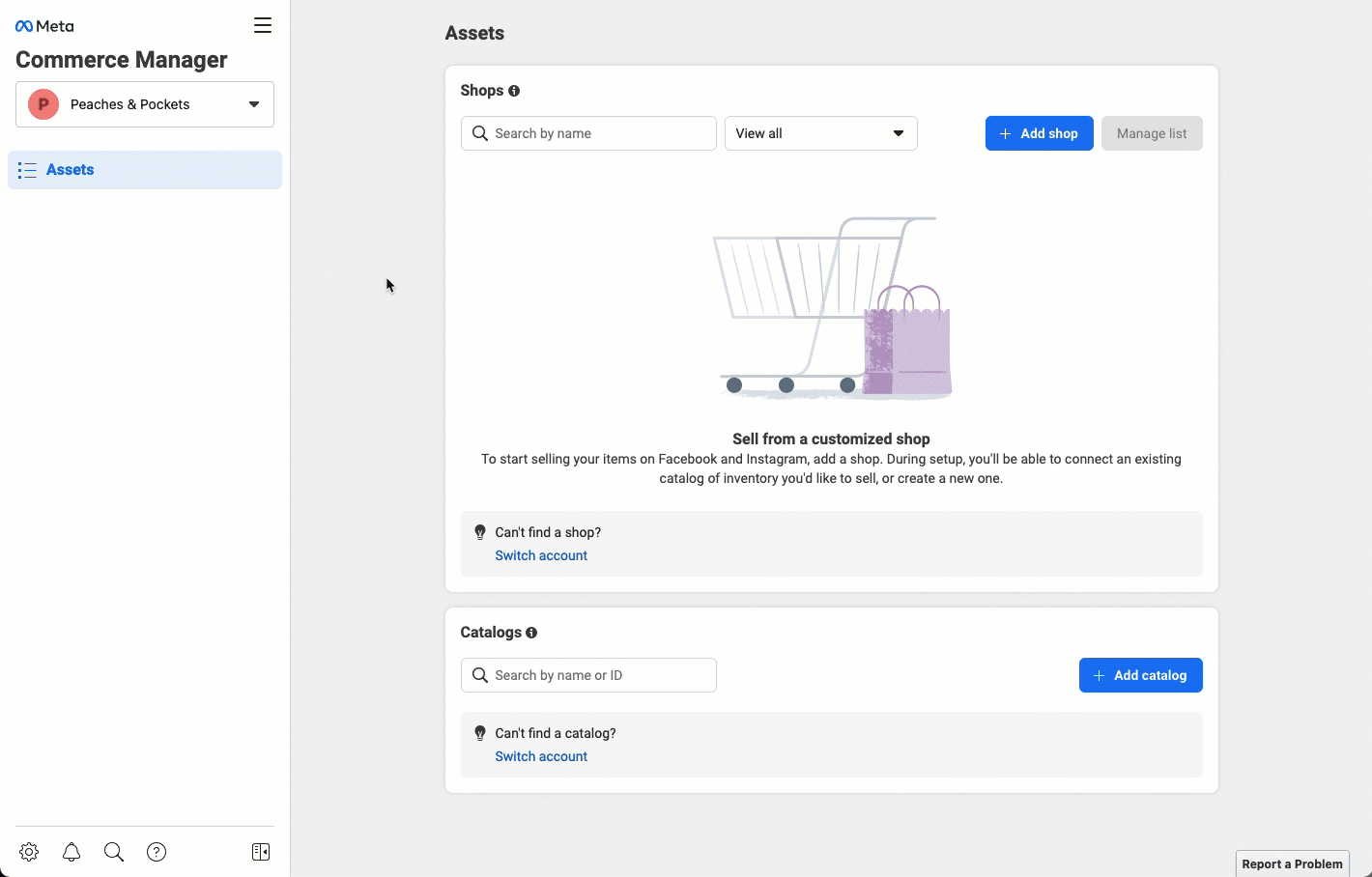Open the hamburger menu in the sidebar
Viewport: 1372px width, 877px height.
coord(263,25)
